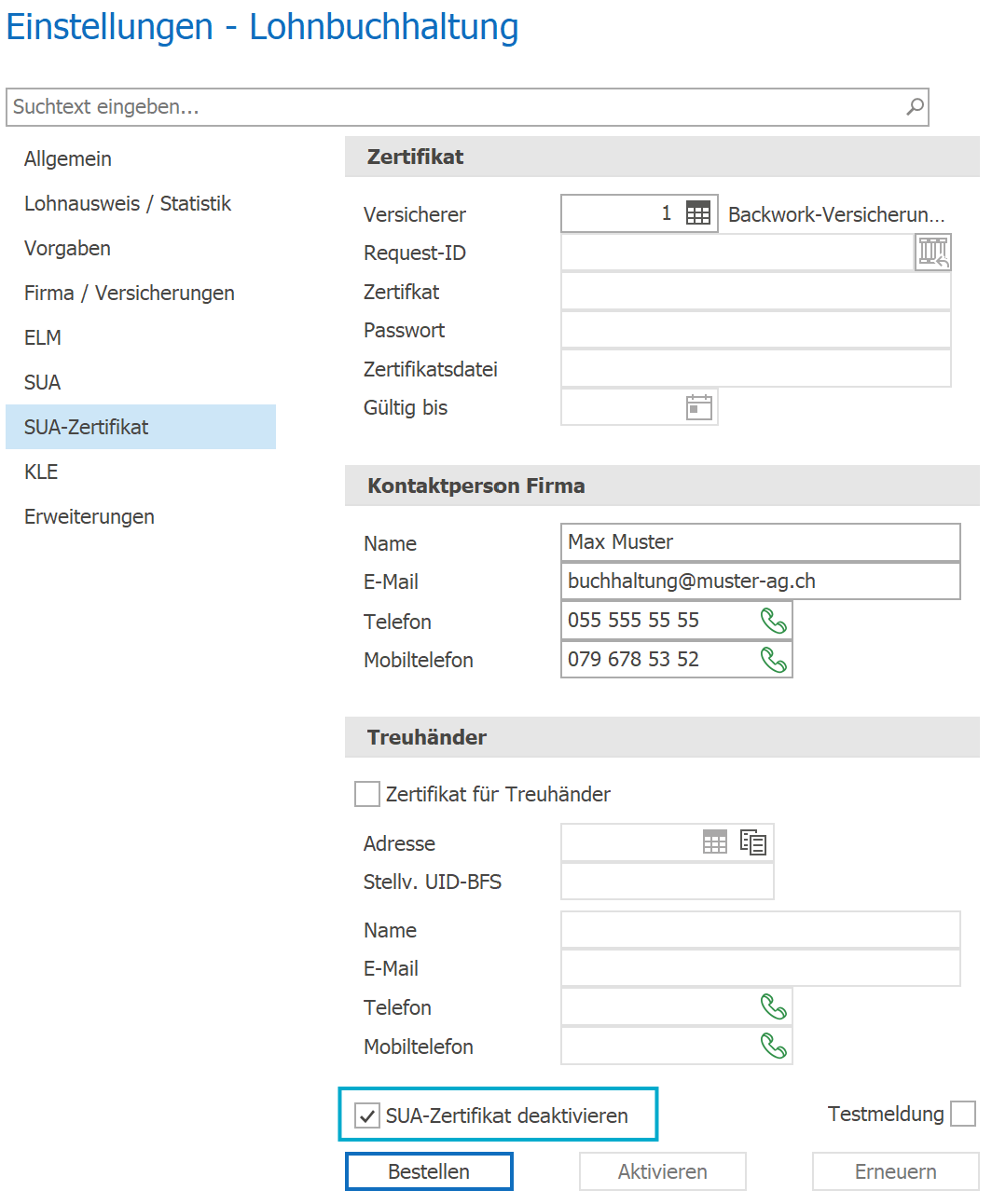992x1204 pixels.
Task: Click phone icon in Treuhänder Telefon field
Action: coord(774,1007)
